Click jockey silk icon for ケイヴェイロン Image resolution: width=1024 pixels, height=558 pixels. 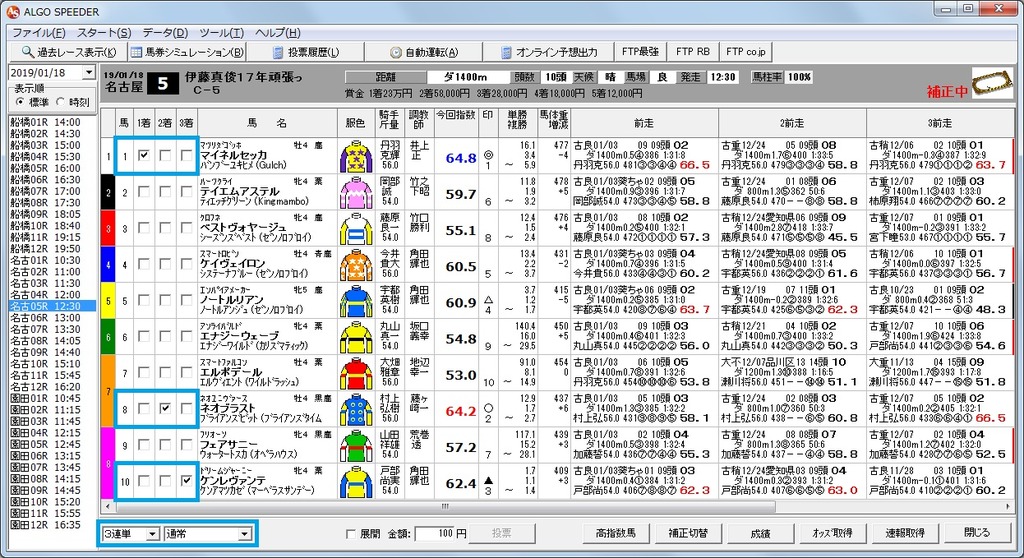click(356, 265)
